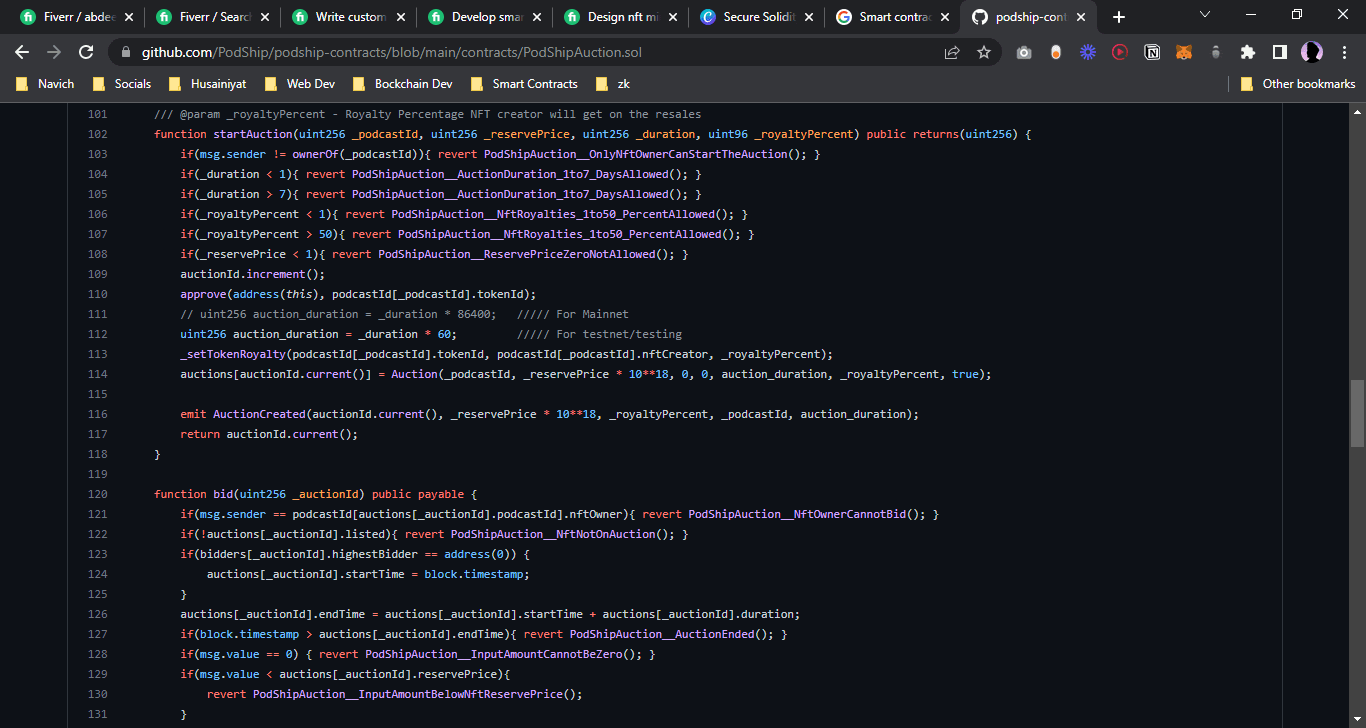Click the camera screenshot extension icon
Viewport: 1366px width, 728px height.
coord(1024,52)
